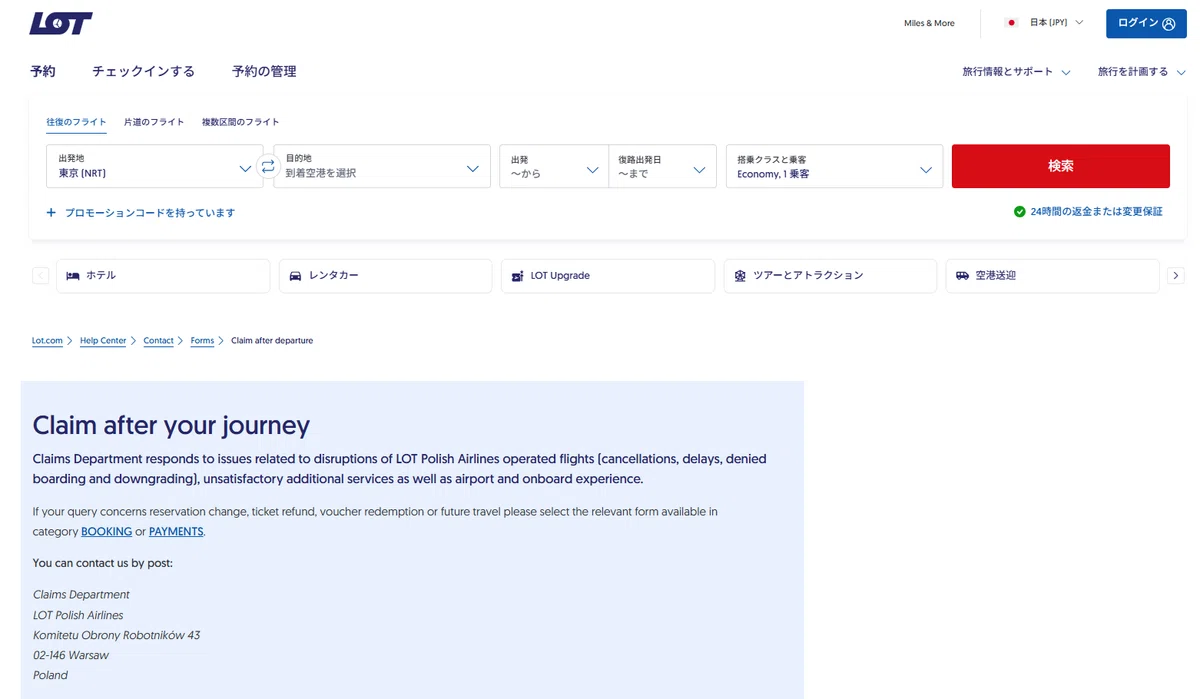Open the チェックインする menu
The image size is (1200, 699).
tap(143, 72)
